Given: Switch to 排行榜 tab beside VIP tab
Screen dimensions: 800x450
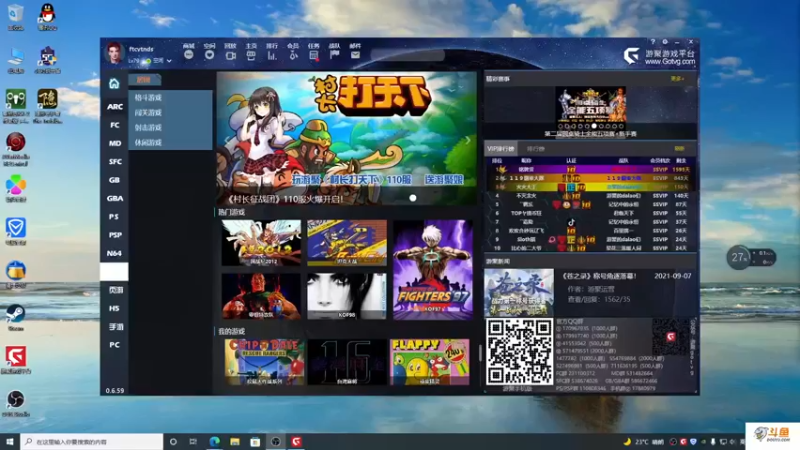Looking at the screenshot, I should tap(536, 149).
